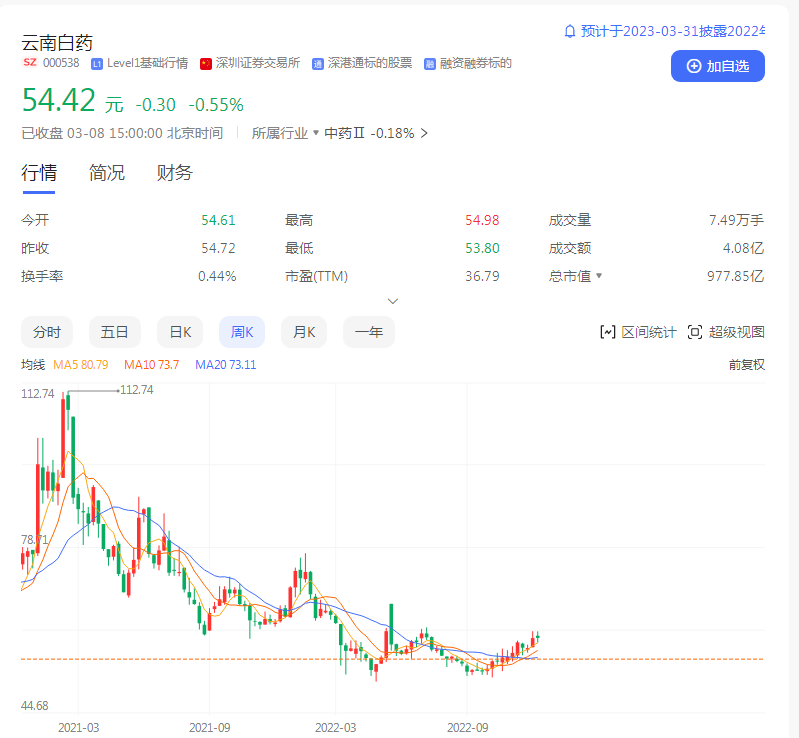Click 融资融券标的 label
Screen dimensions: 799x738
point(476,63)
